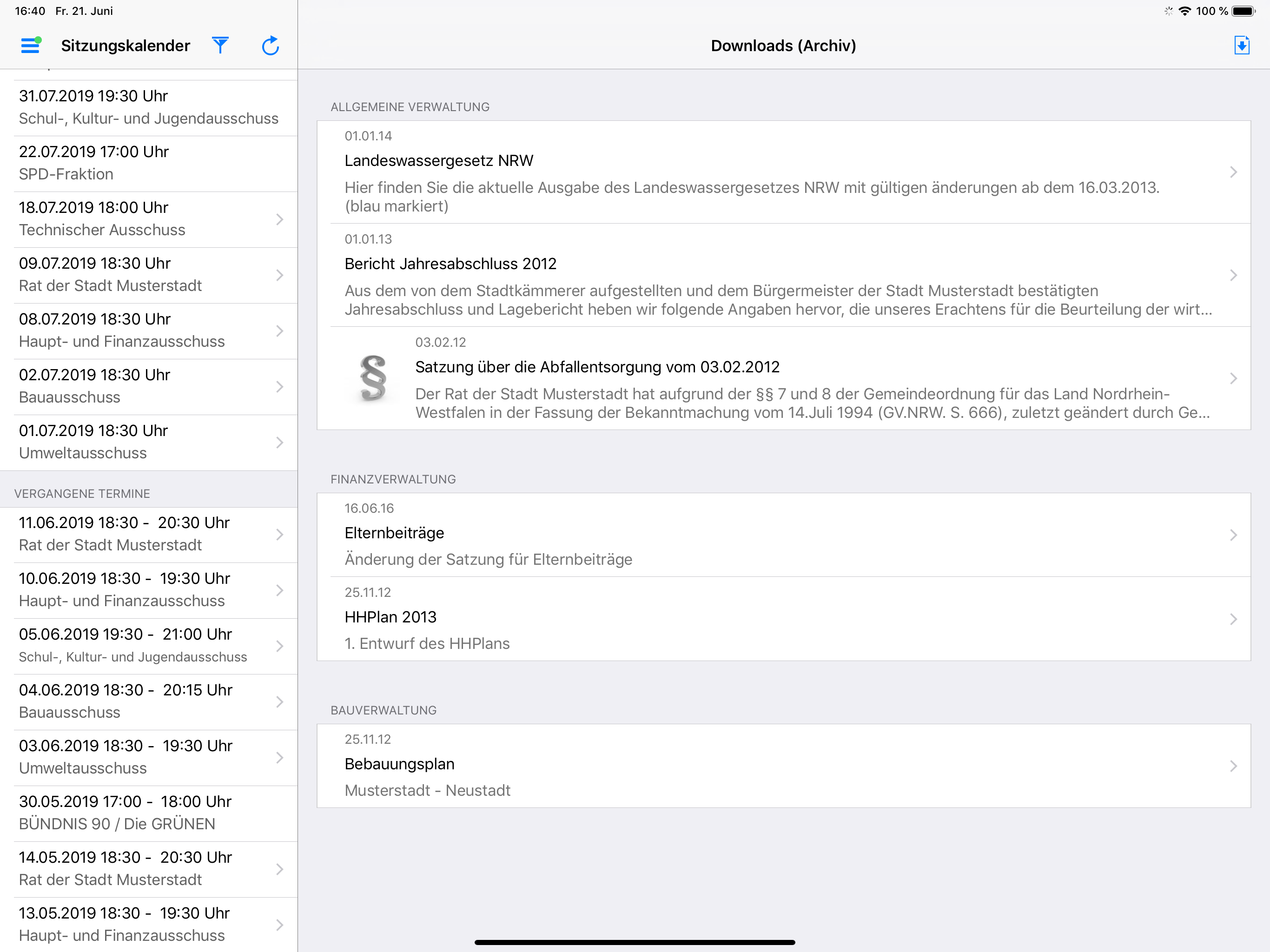
Task: Open chevron for 08.07.2019 Haupt- und Finanzausschuss
Action: 279,331
